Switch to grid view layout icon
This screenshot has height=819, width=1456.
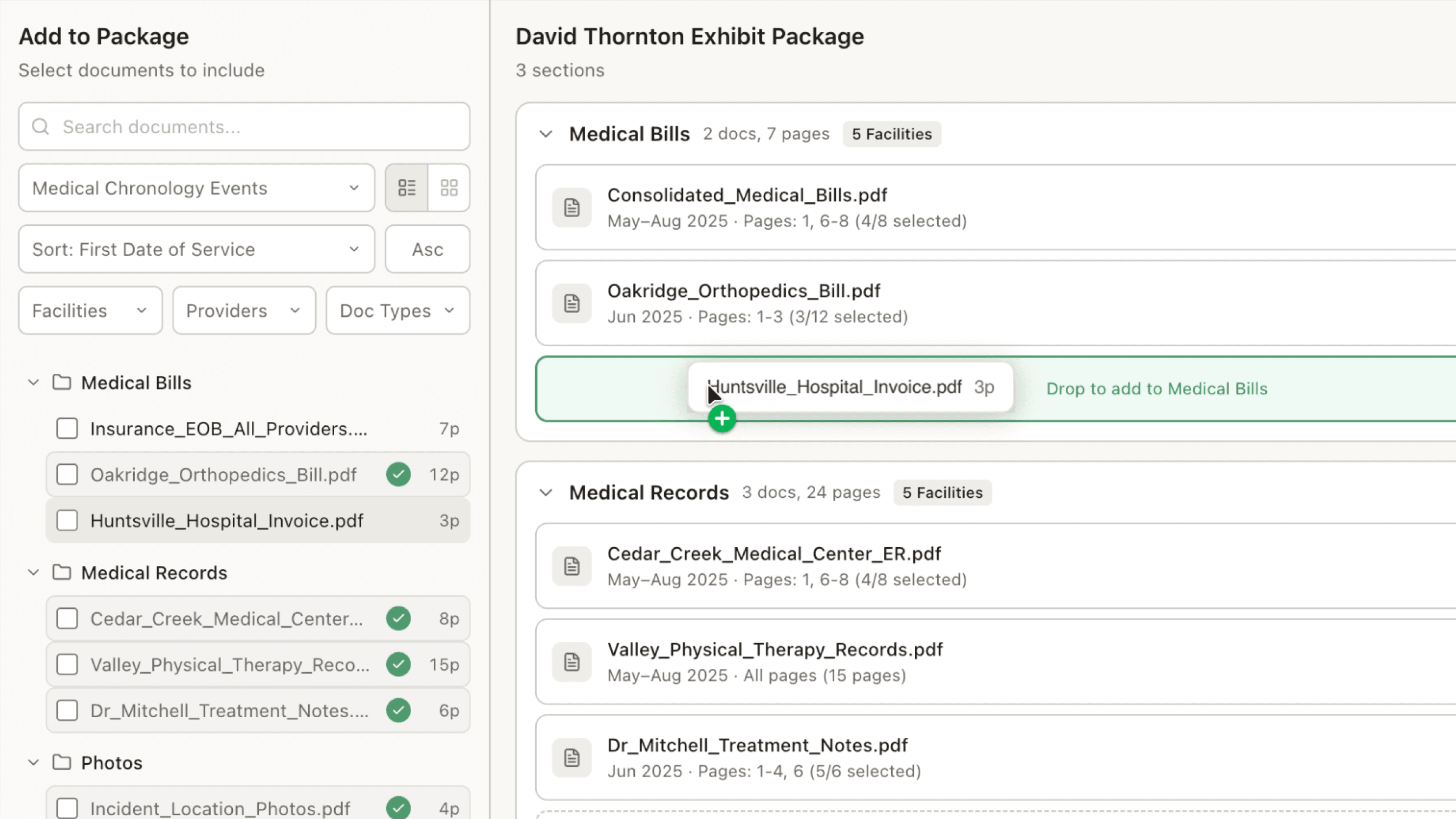pos(449,187)
